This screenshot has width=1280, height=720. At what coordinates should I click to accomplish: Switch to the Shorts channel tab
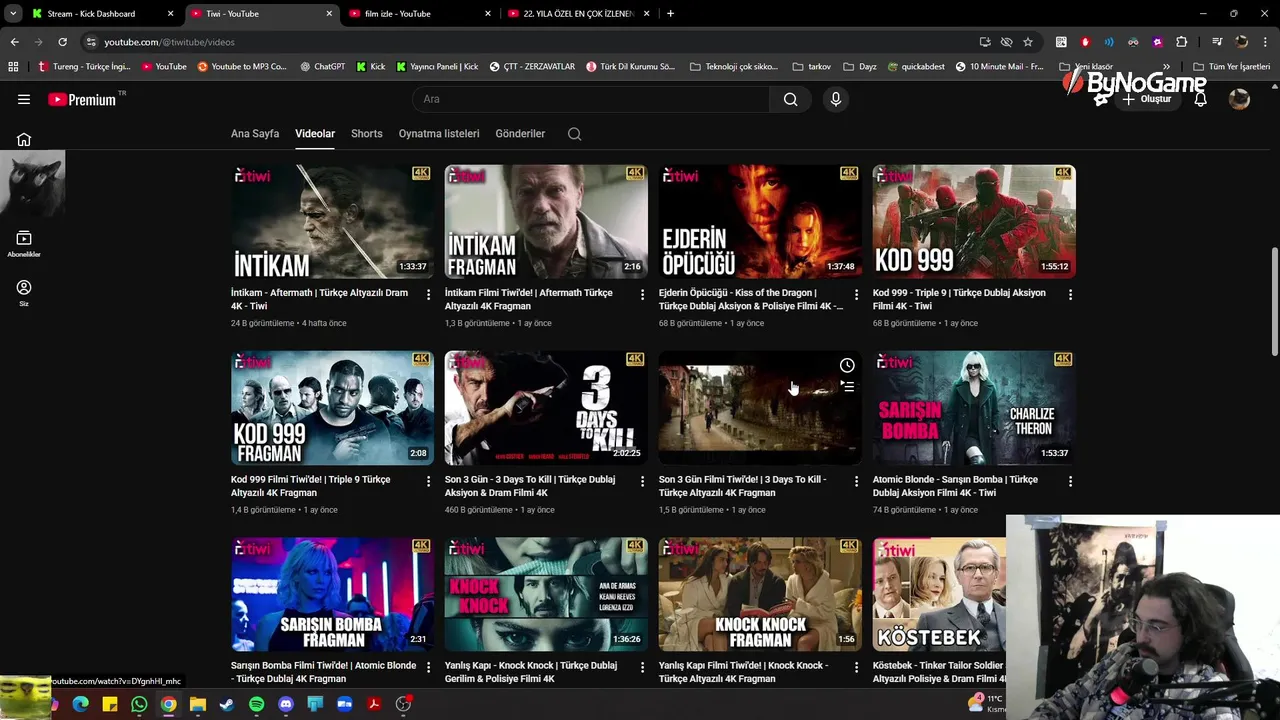coord(367,134)
